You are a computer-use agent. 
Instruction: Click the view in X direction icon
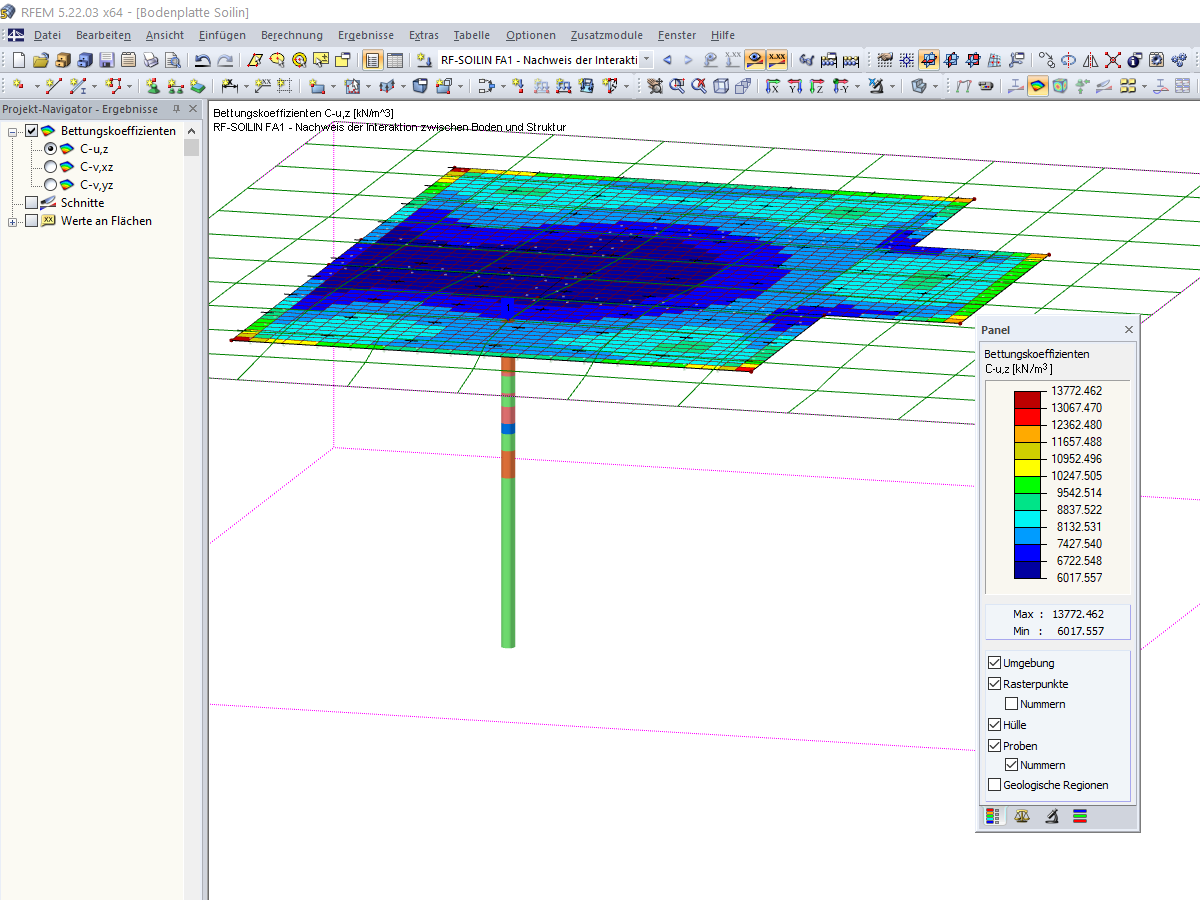point(772,87)
